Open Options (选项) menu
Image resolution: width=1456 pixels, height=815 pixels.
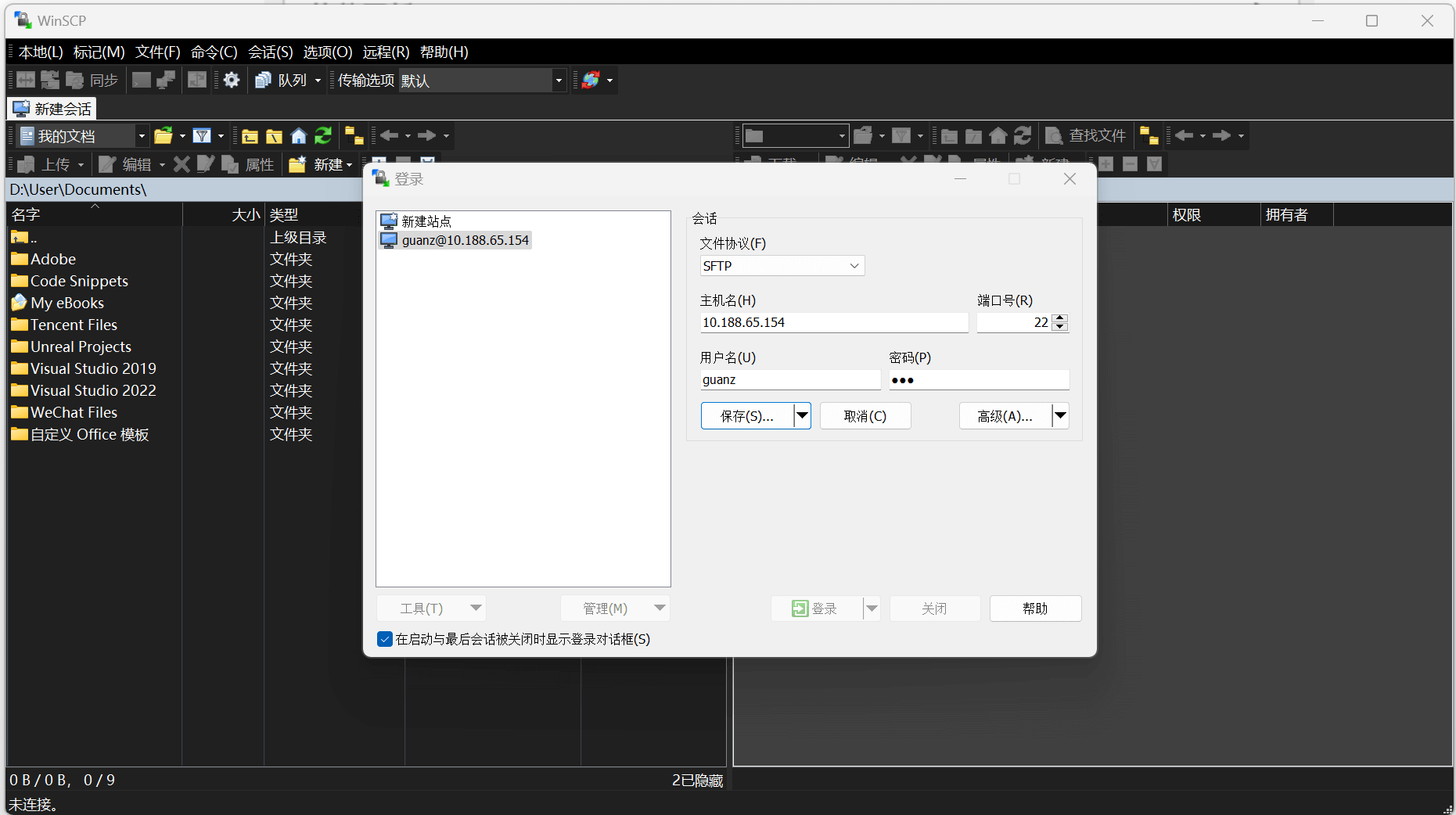pyautogui.click(x=328, y=52)
